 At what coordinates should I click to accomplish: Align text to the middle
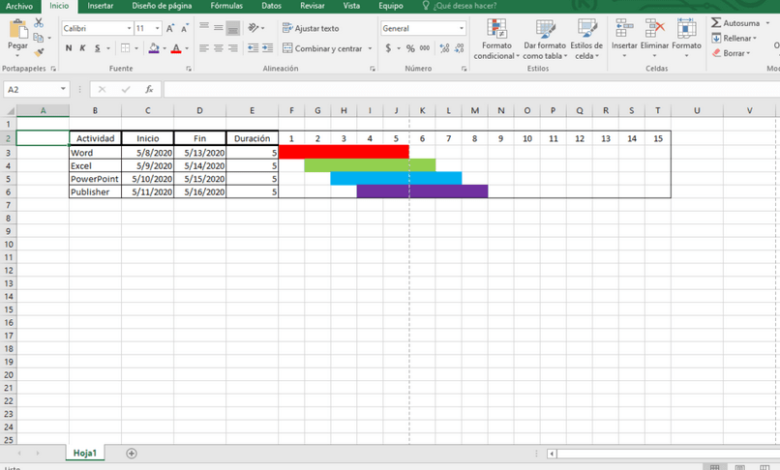click(218, 27)
